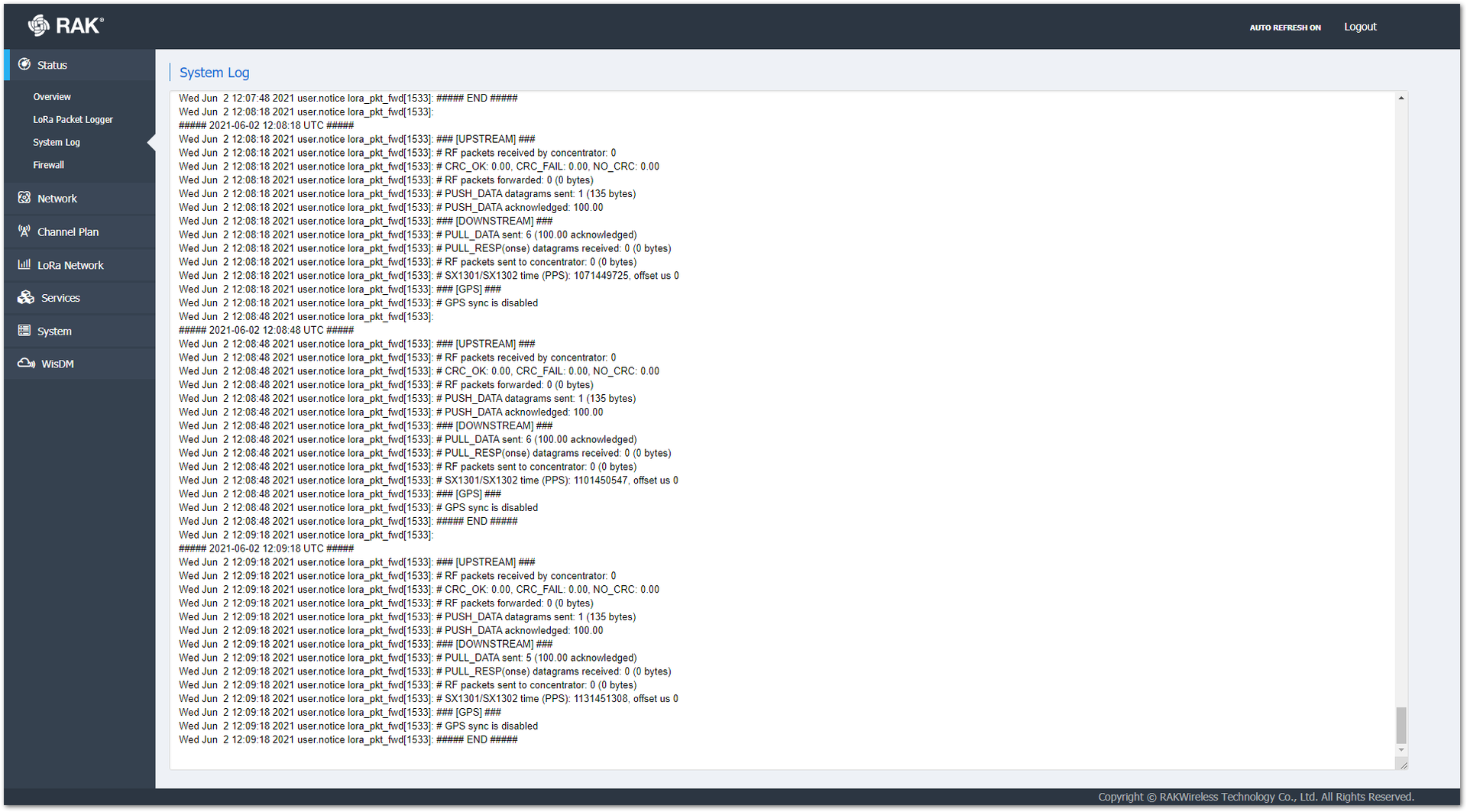Click the 12:08:18 '### [DOWNSTREAM] ###' line
The image size is (1467, 812).
click(366, 221)
